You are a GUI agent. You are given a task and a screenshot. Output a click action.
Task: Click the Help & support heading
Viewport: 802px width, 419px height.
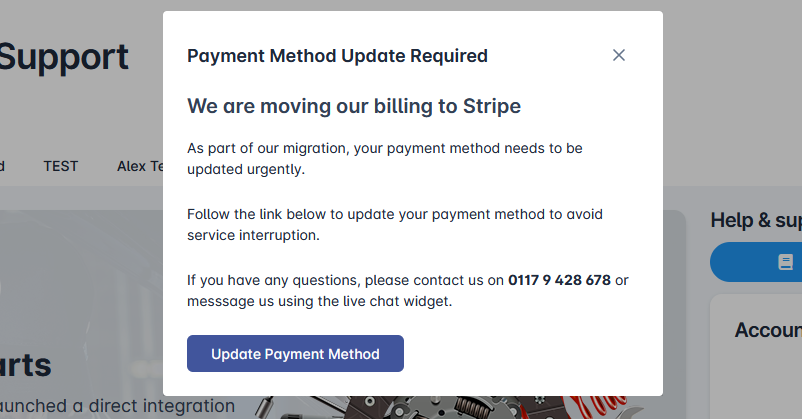[x=756, y=220]
